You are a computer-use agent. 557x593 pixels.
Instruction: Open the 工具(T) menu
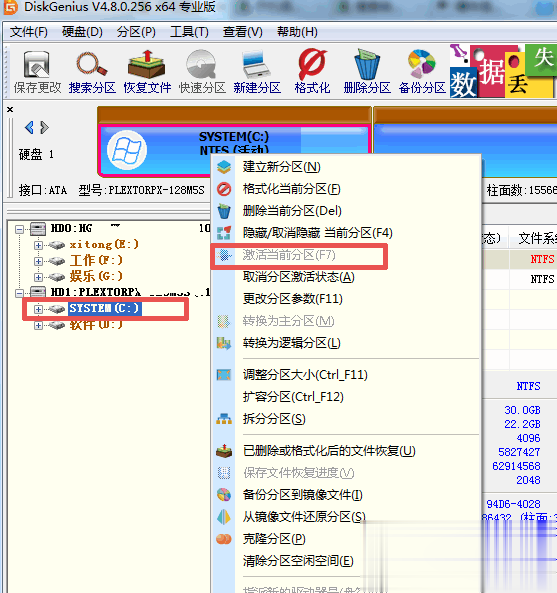coord(189,32)
